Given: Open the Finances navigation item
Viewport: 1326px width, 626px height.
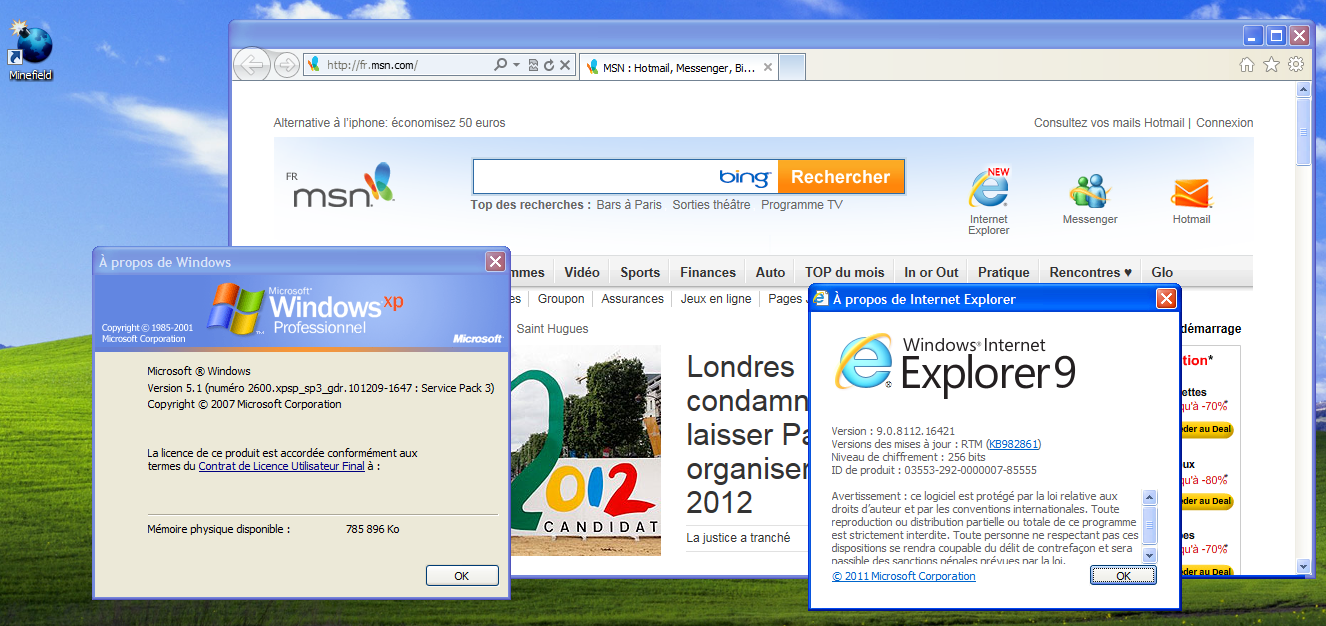Looking at the screenshot, I should (x=708, y=272).
